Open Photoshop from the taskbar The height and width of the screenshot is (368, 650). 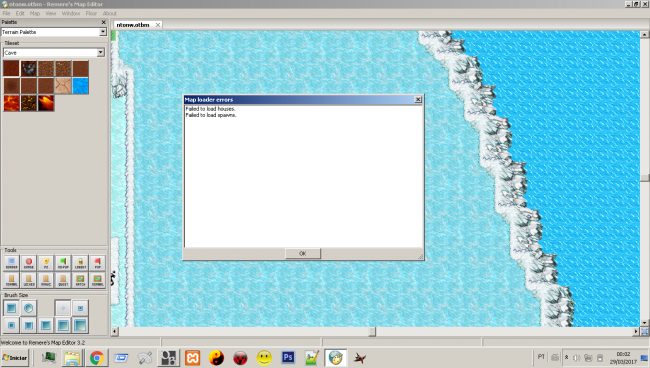tap(288, 358)
